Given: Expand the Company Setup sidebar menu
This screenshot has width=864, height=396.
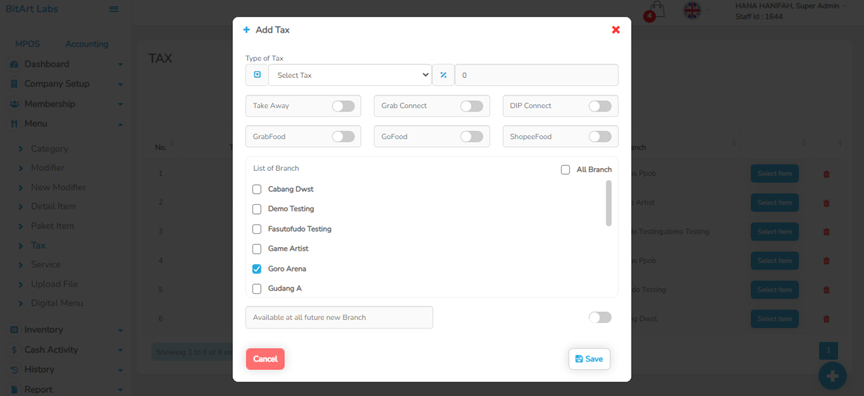Looking at the screenshot, I should tap(66, 84).
